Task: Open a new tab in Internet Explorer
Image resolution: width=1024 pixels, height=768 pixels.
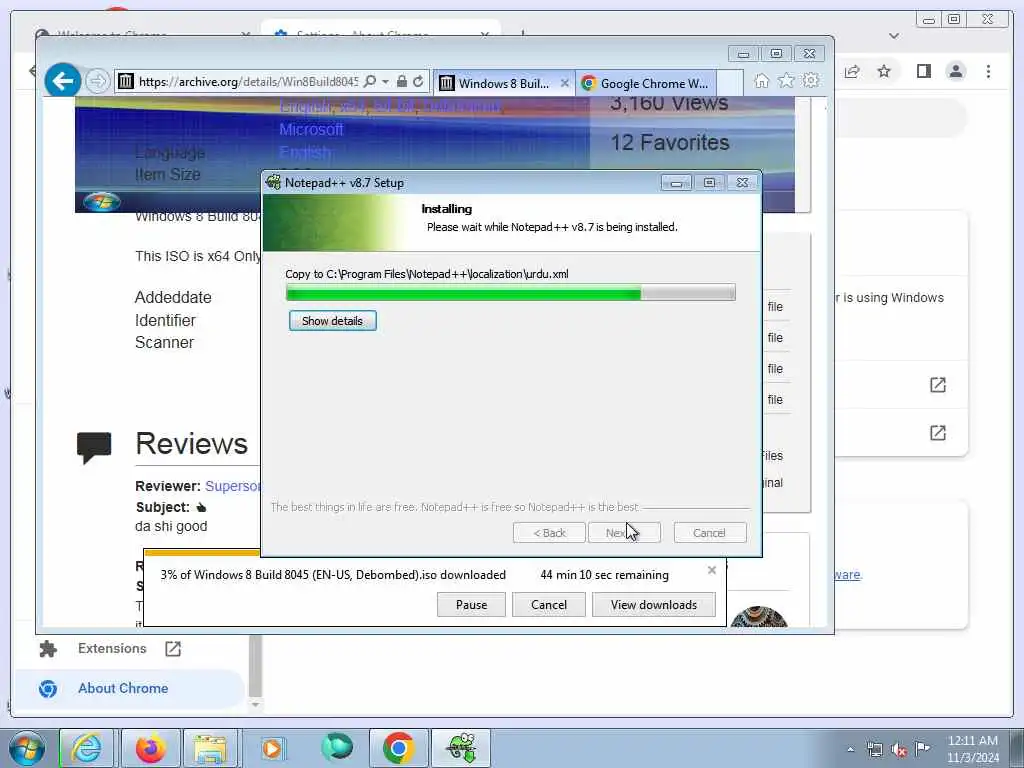Action: point(730,83)
